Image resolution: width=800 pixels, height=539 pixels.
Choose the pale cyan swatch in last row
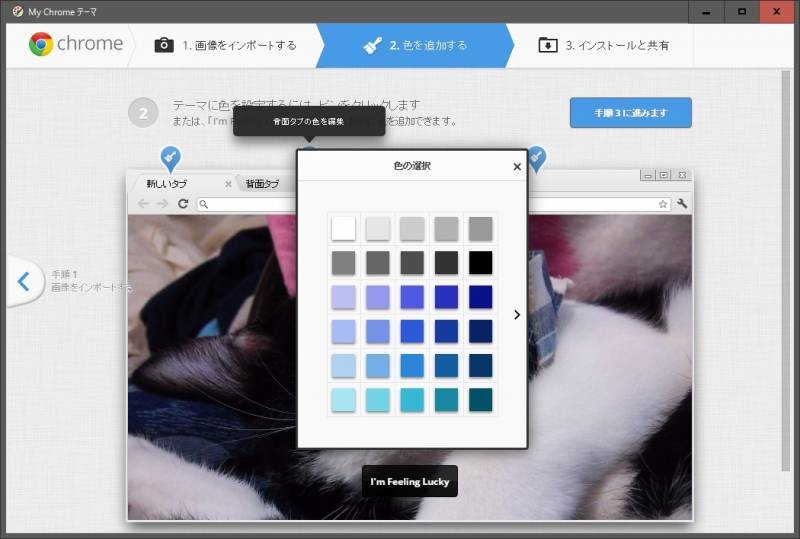[x=343, y=400]
